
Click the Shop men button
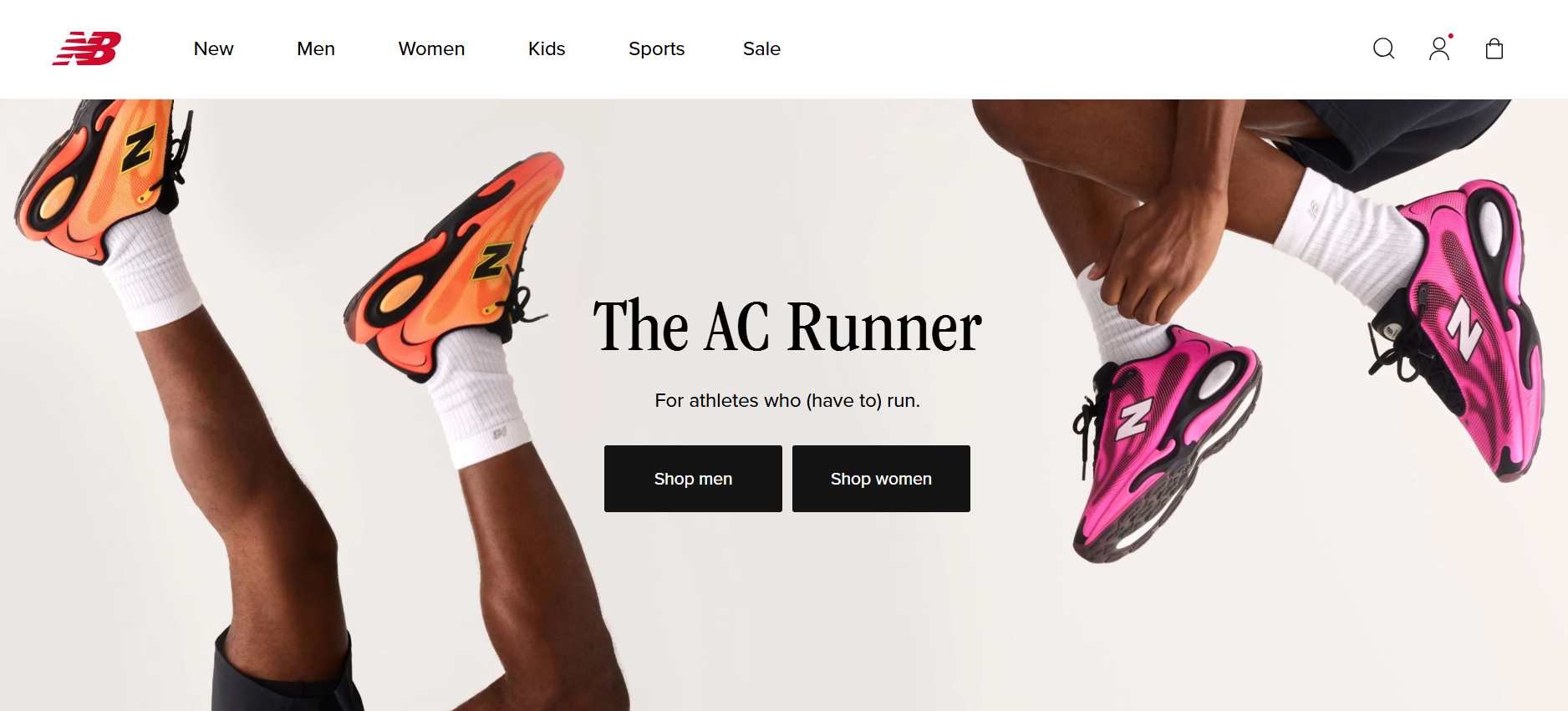[x=693, y=479]
